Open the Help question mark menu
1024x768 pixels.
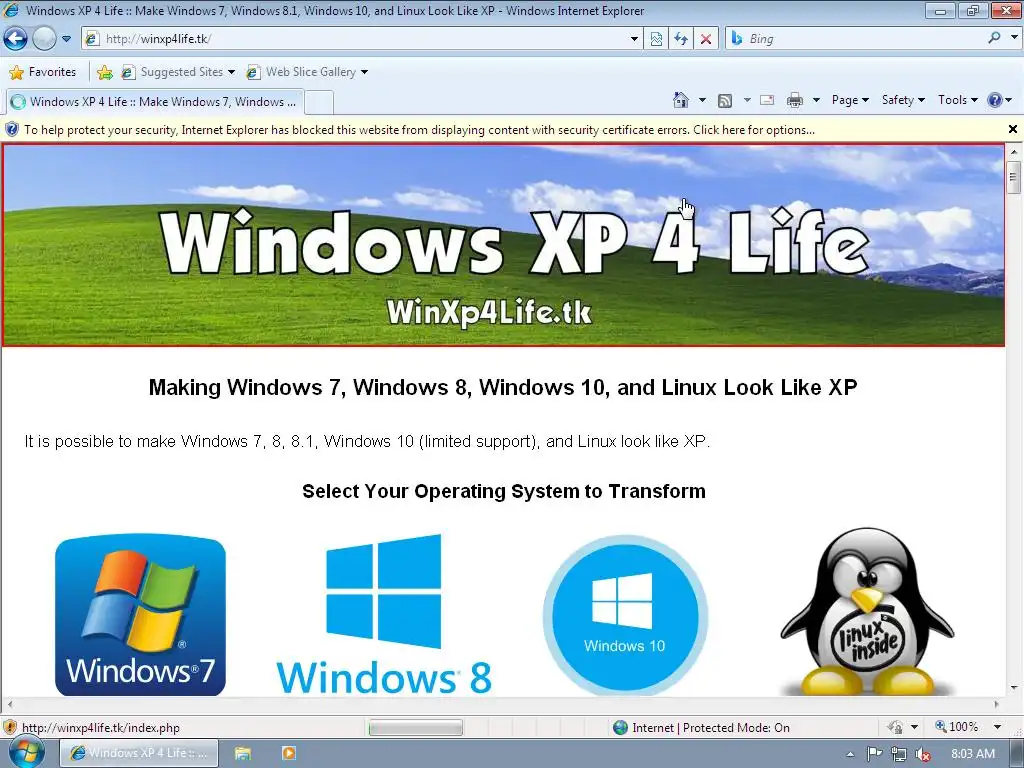coord(999,100)
